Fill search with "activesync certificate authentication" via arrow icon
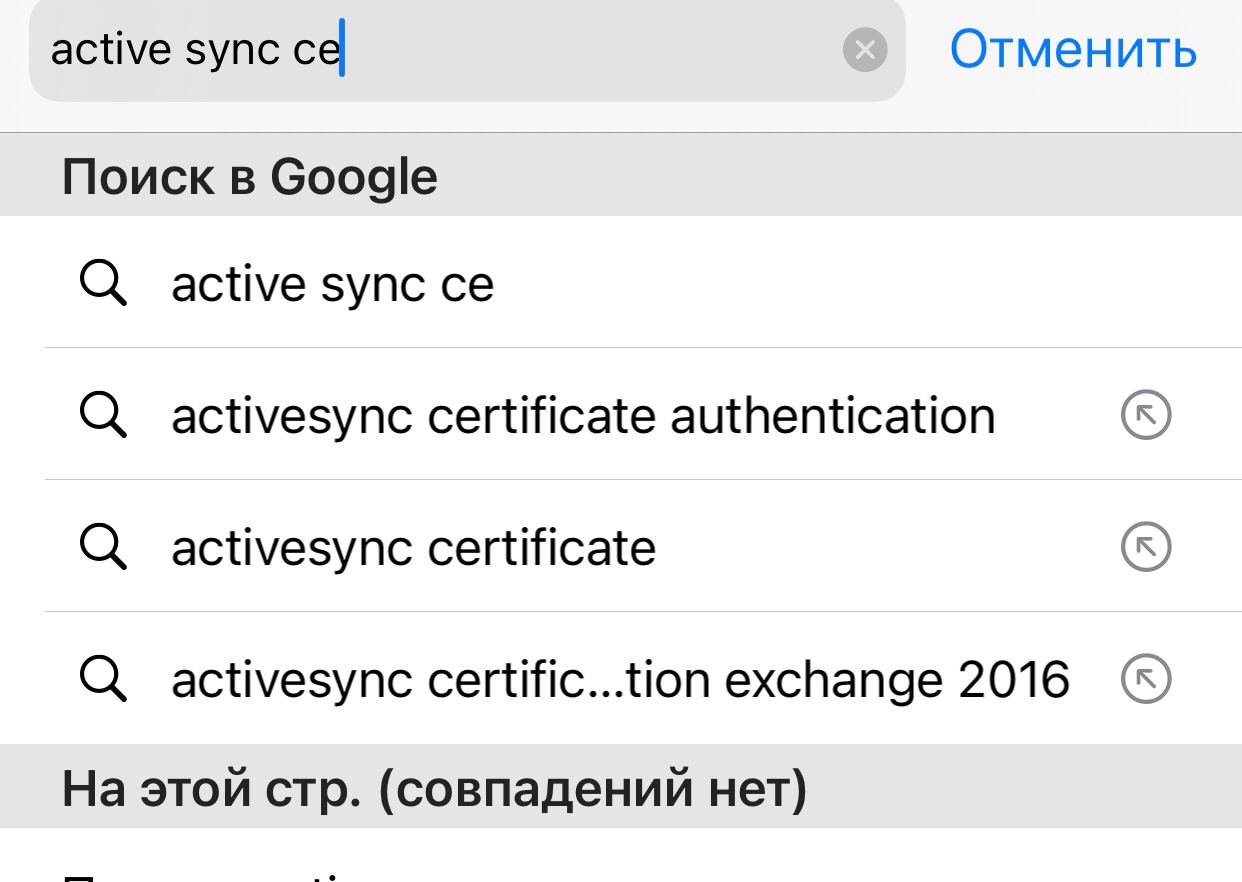Viewport: 1242px width, 882px height. point(1146,415)
